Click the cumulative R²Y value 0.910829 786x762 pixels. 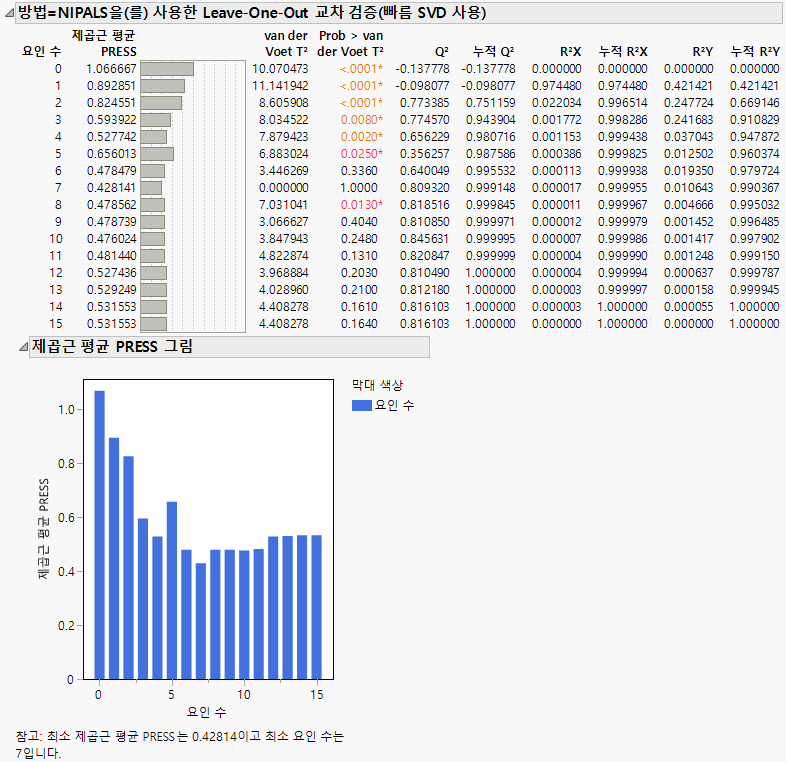click(754, 120)
